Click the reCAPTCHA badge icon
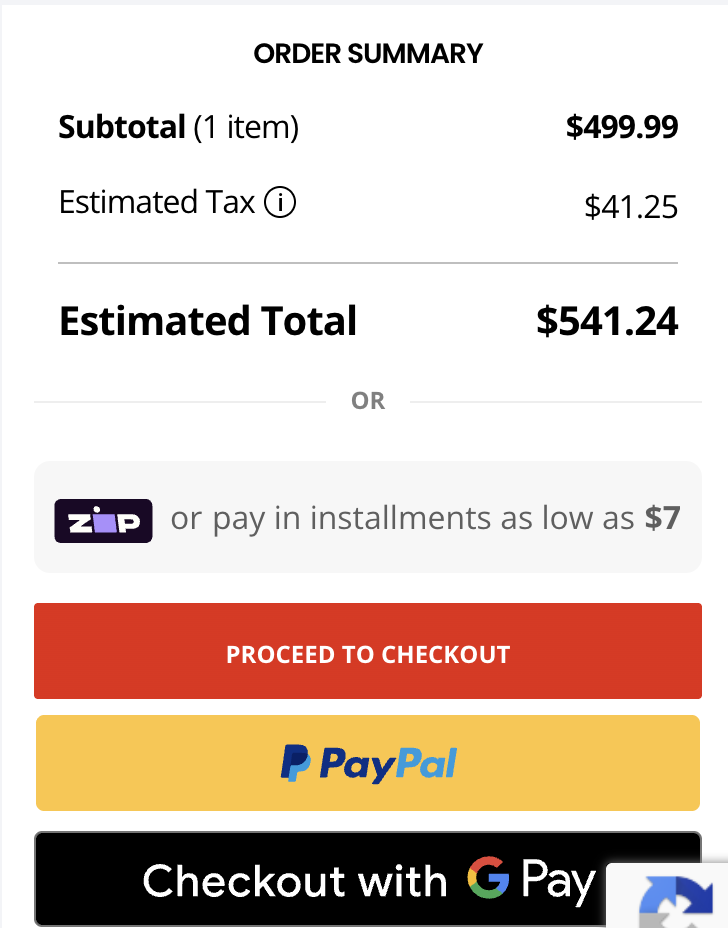This screenshot has width=728, height=928. click(x=675, y=901)
